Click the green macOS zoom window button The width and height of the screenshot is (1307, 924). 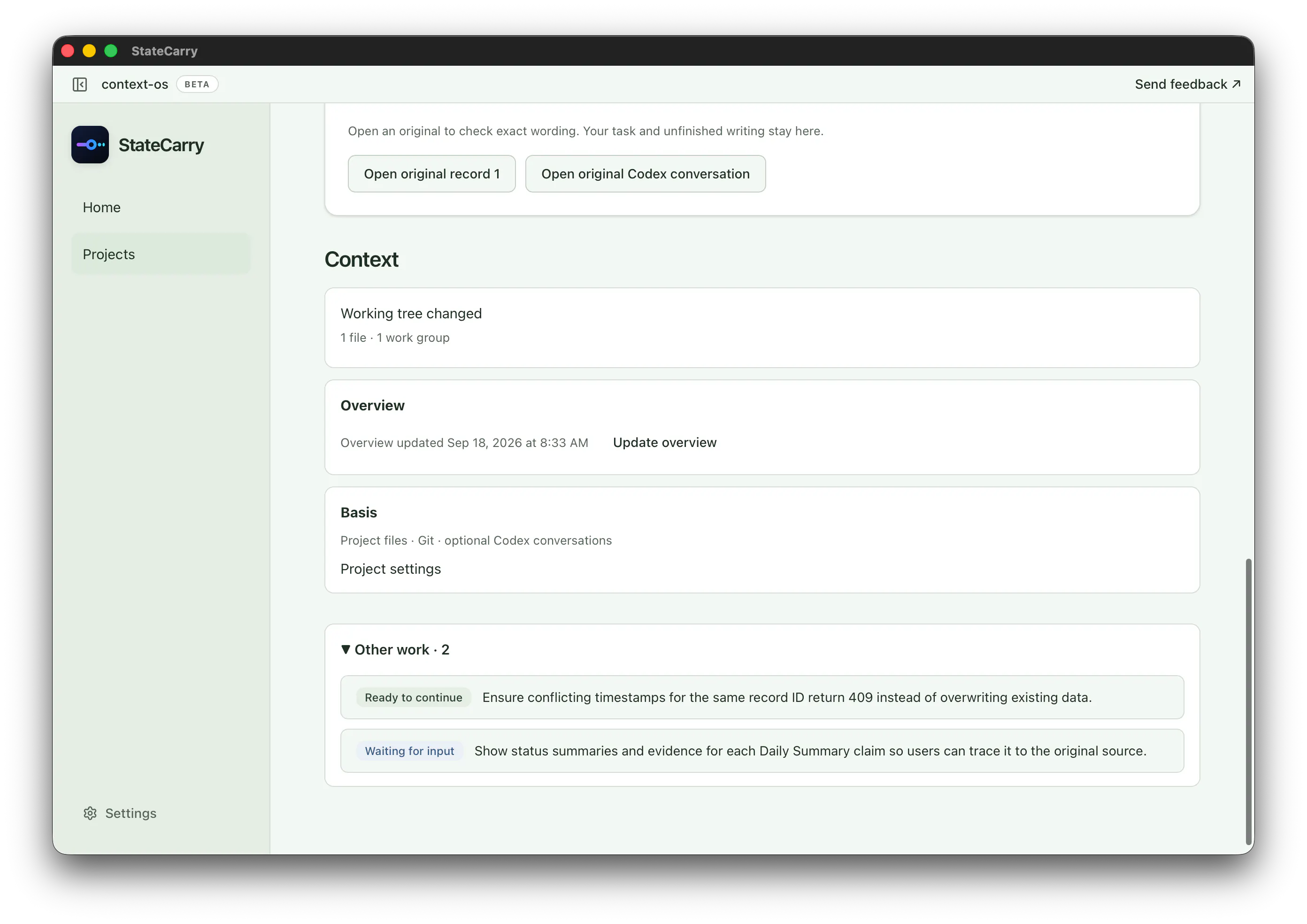point(111,51)
